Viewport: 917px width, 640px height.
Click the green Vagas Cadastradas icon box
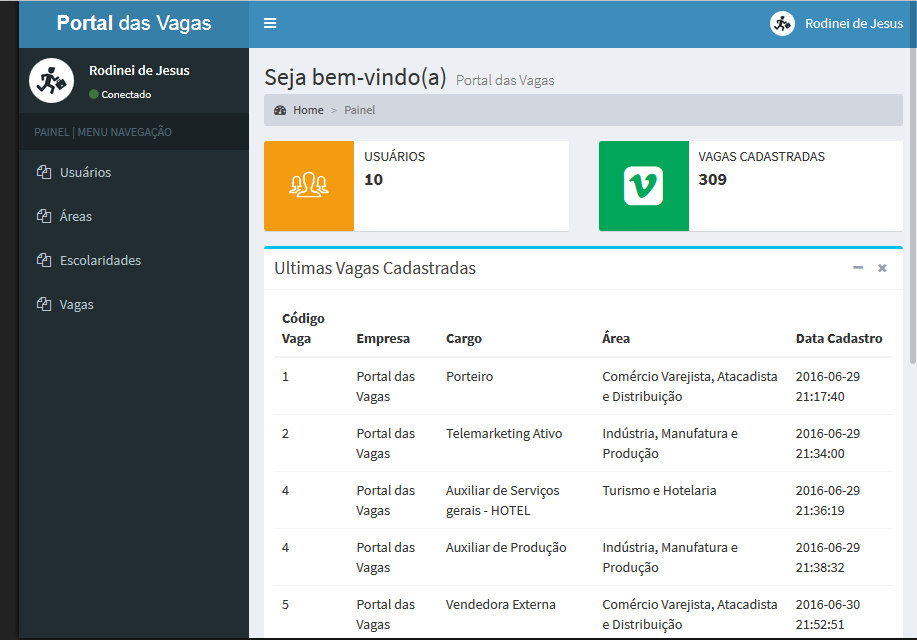pyautogui.click(x=643, y=186)
